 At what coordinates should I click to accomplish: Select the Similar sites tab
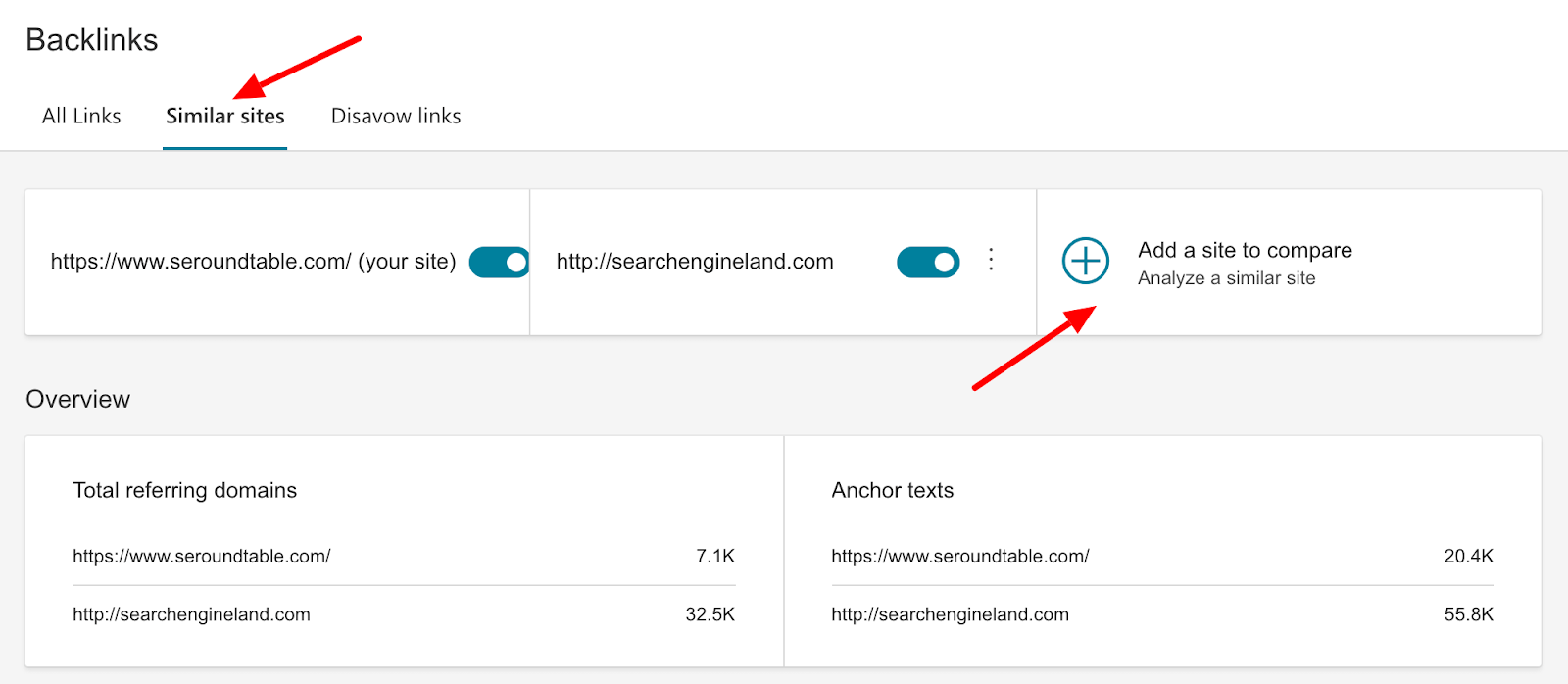[224, 116]
